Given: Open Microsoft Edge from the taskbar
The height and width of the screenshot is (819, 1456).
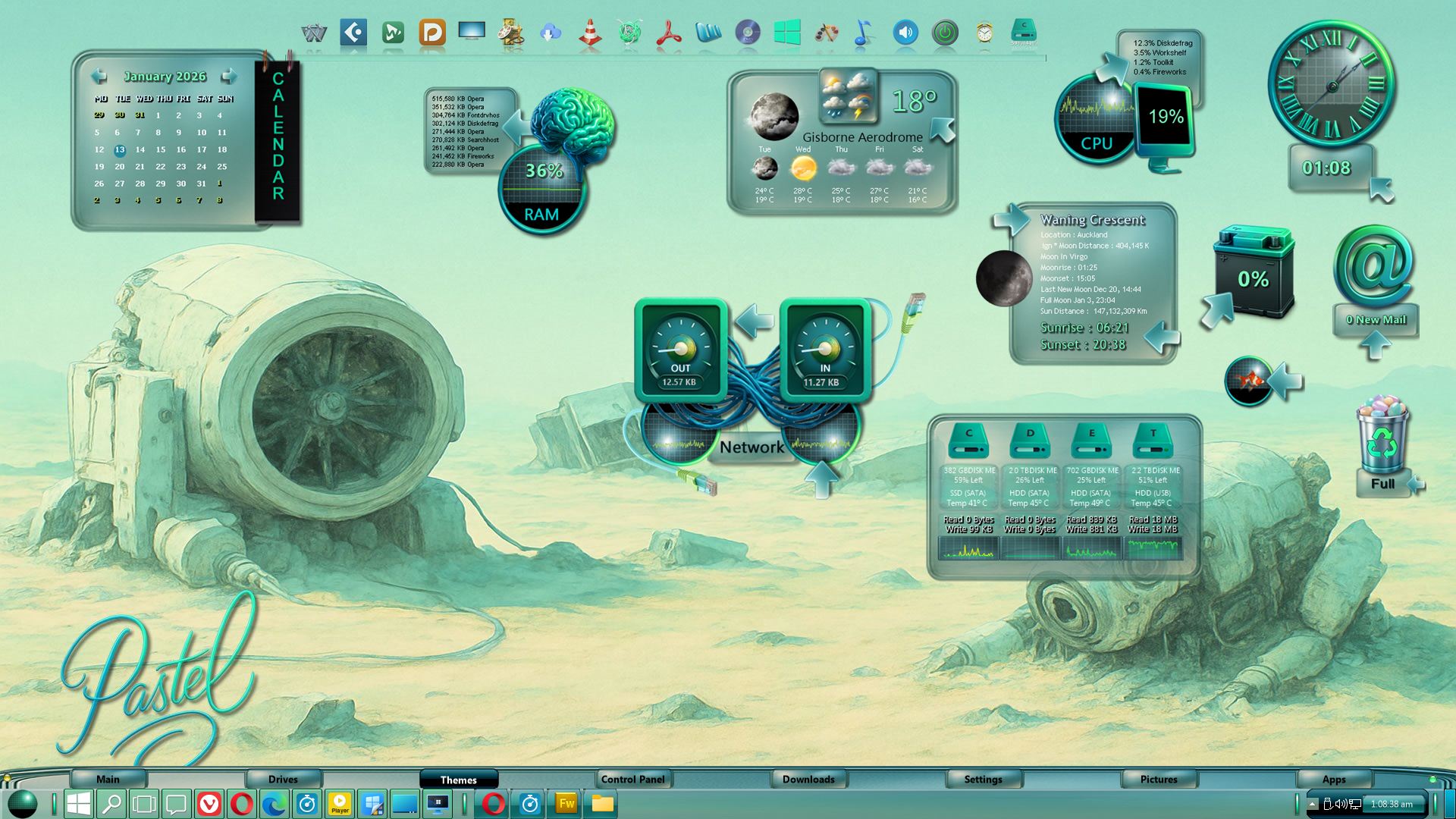Looking at the screenshot, I should [275, 804].
